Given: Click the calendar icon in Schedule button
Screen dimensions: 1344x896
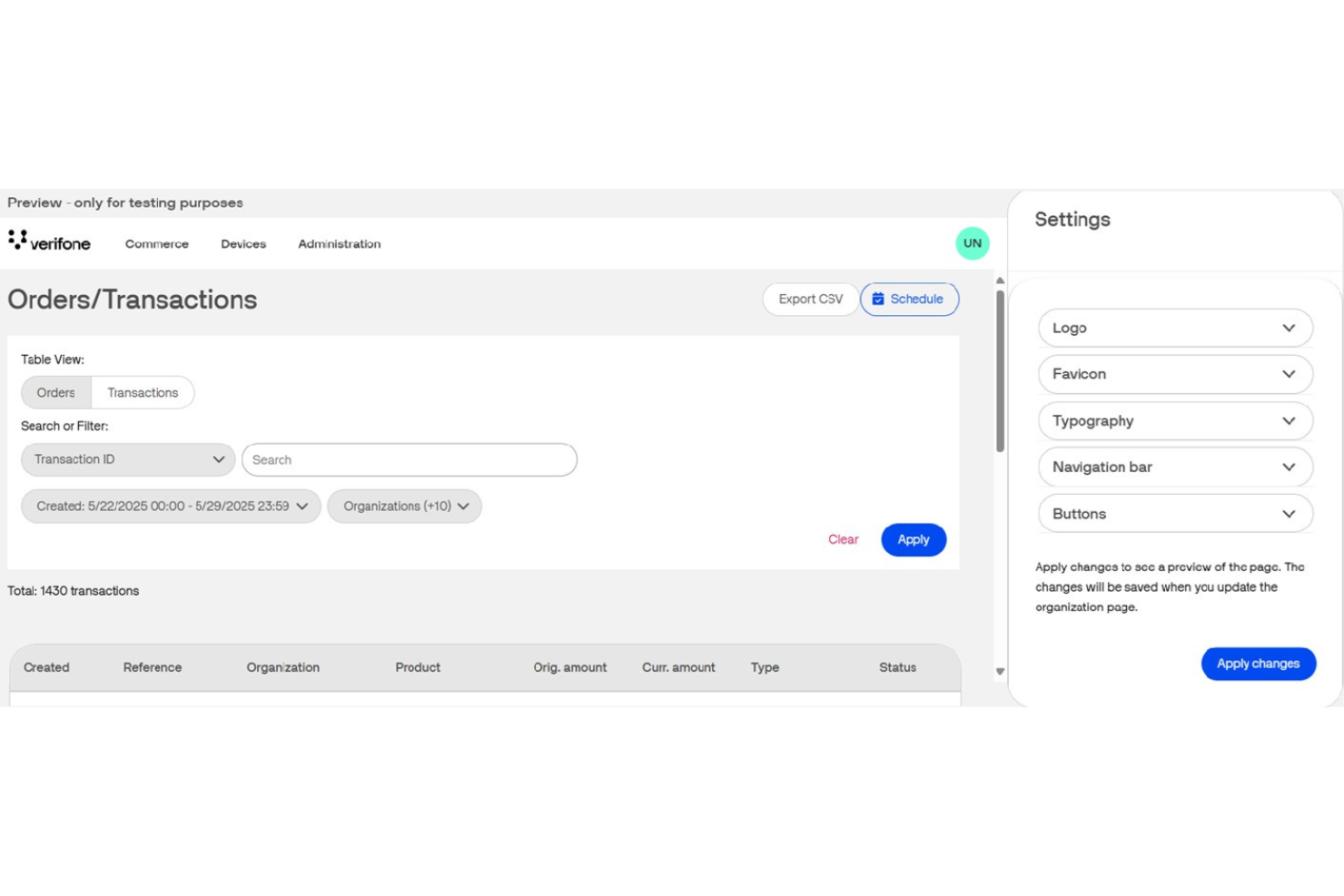Looking at the screenshot, I should coord(878,299).
